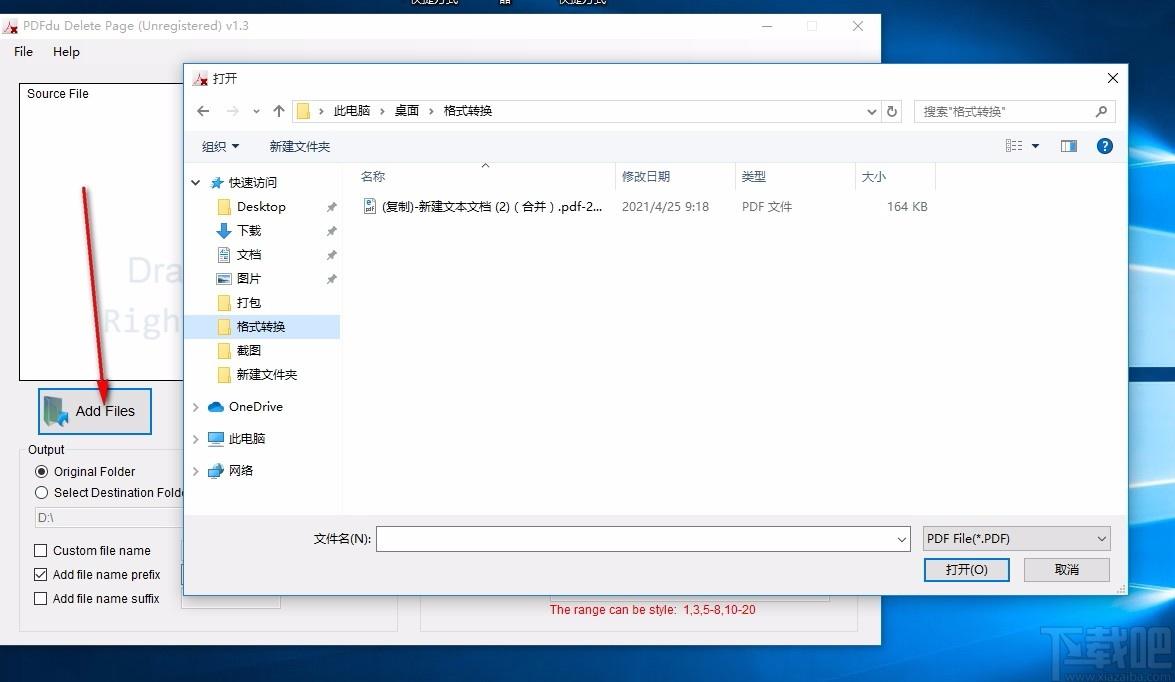
Task: Click the view layout icon
Action: point(1014,146)
